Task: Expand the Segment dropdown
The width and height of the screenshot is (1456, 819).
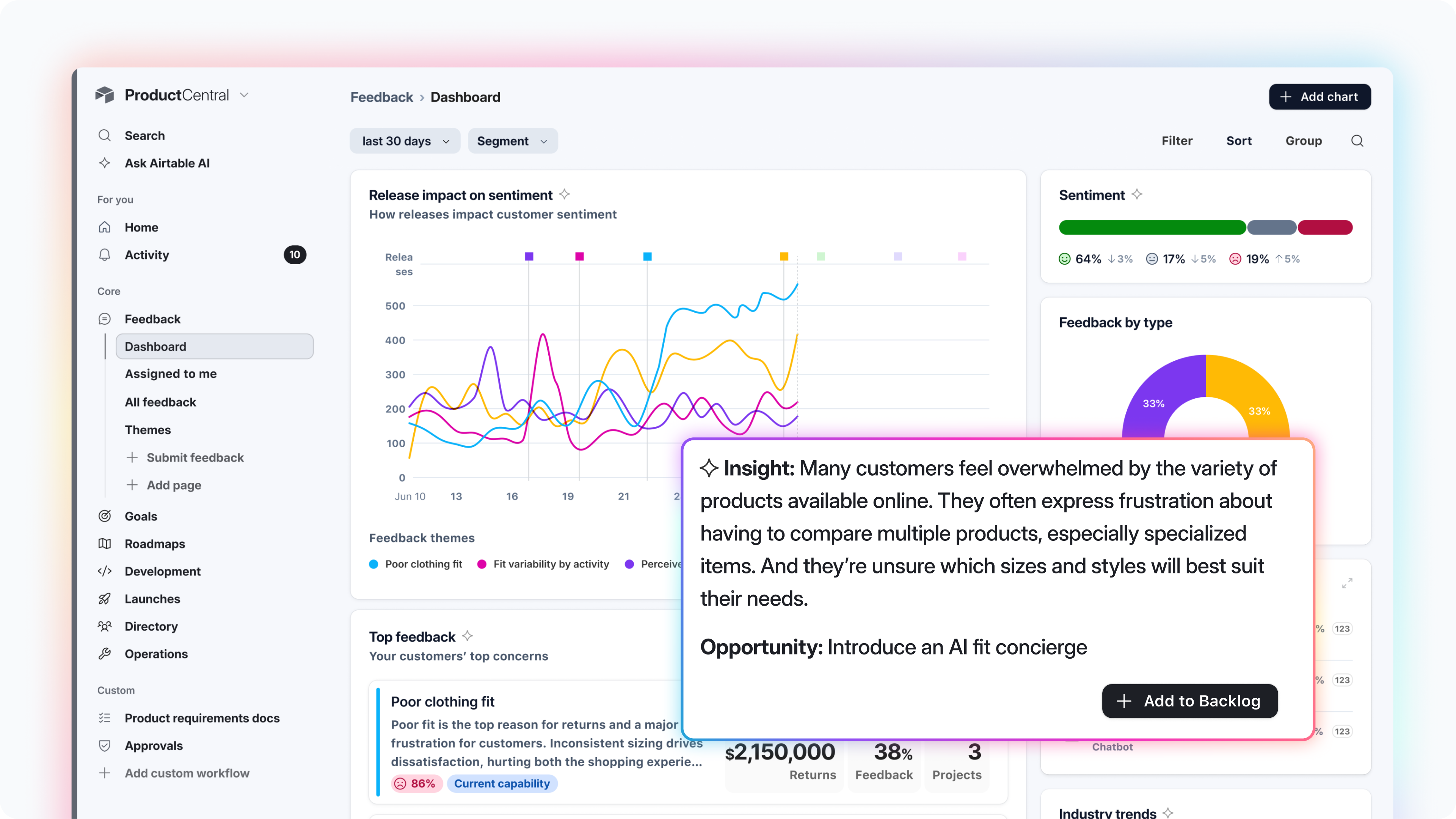Action: (512, 141)
